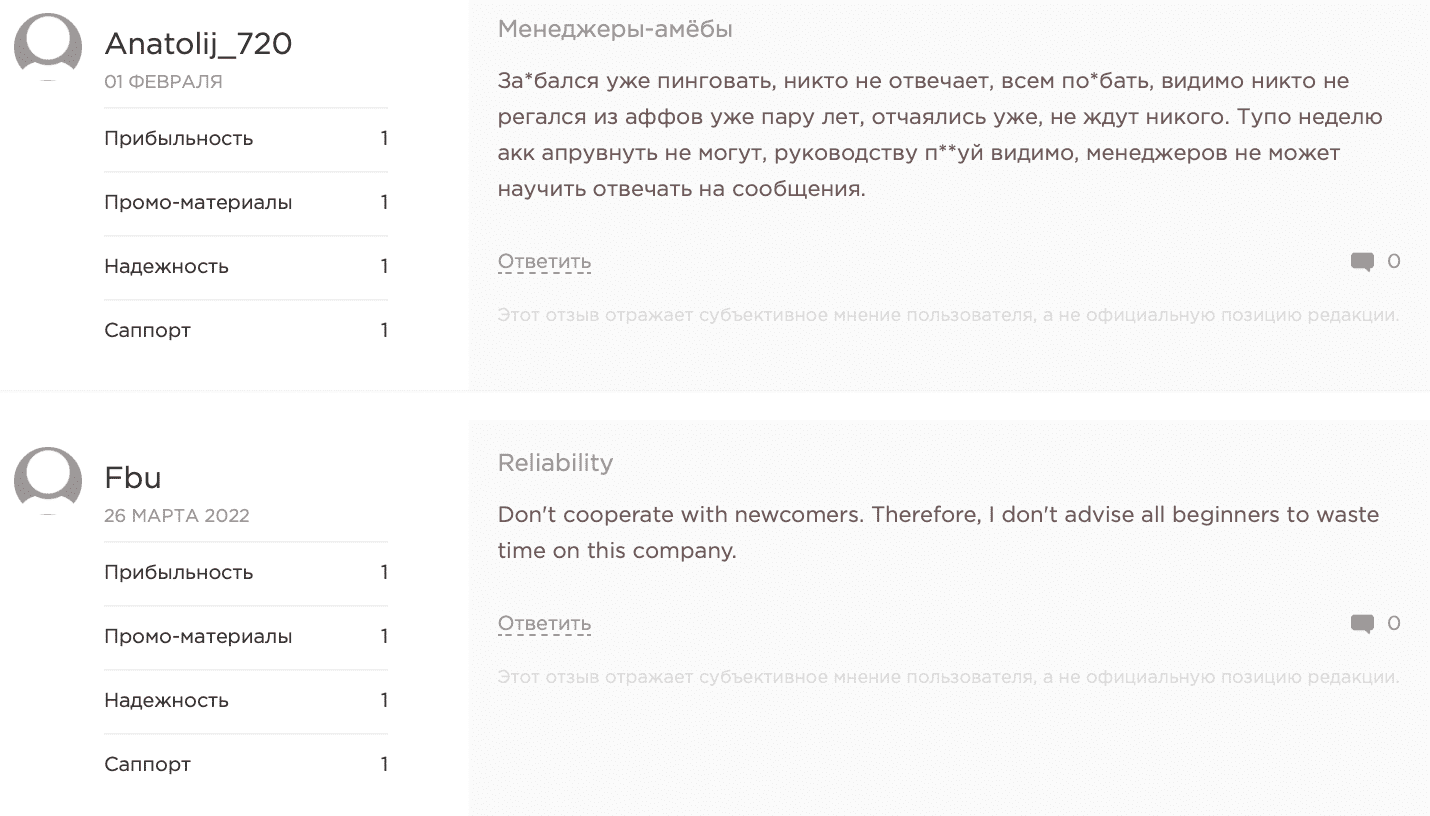The width and height of the screenshot is (1430, 816).
Task: Click the Fbu user avatar
Action: point(48,480)
